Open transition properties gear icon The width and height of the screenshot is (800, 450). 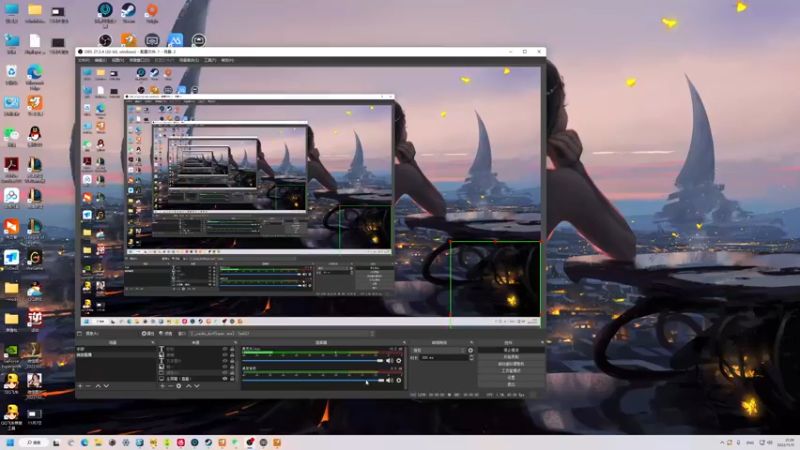pyautogui.click(x=470, y=350)
